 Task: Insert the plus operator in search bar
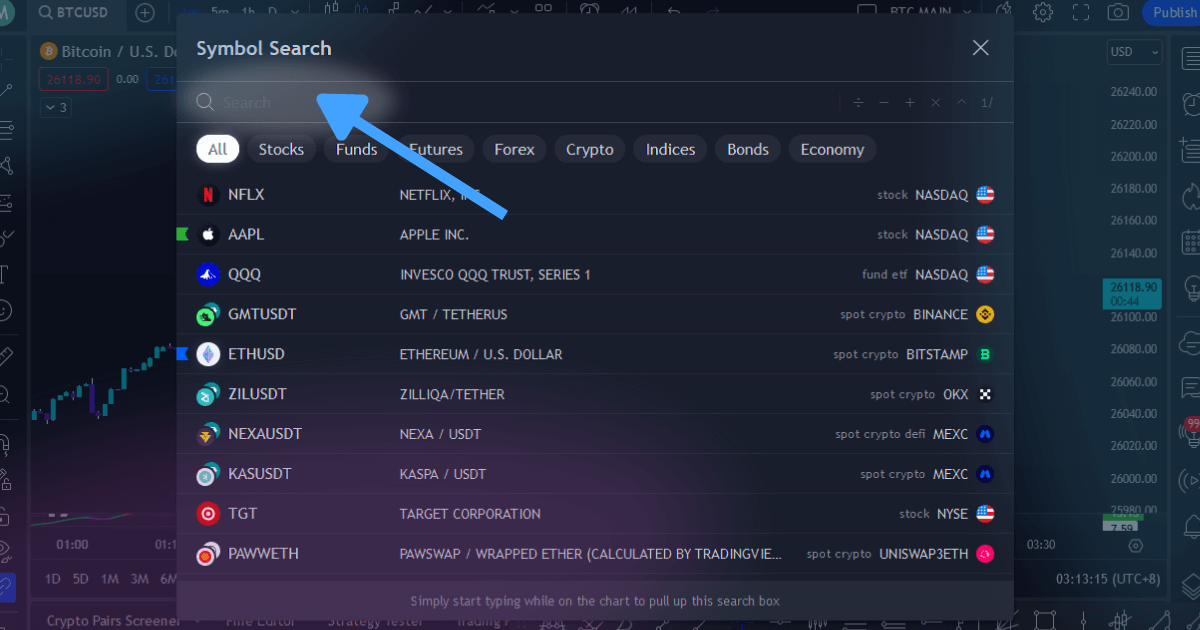pos(910,102)
